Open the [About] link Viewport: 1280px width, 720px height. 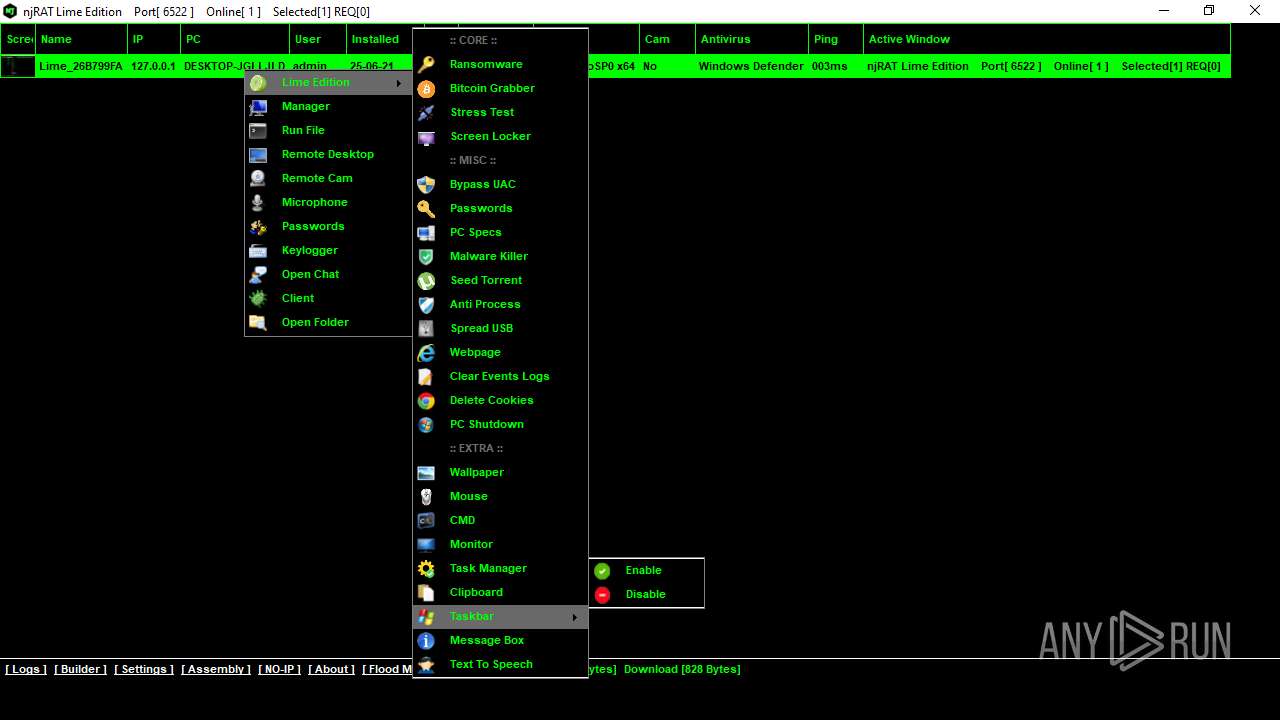pyautogui.click(x=331, y=669)
